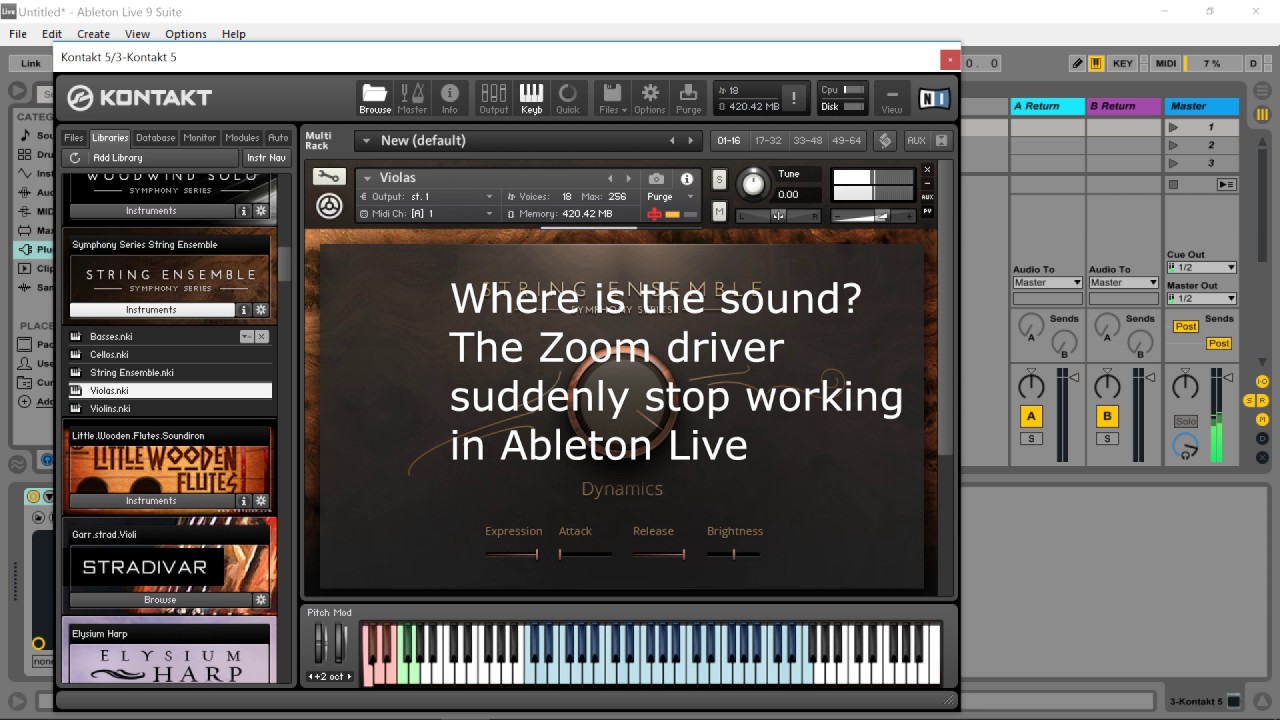Click String Ensemble Instruments button
The image size is (1280, 720).
pyautogui.click(x=151, y=310)
